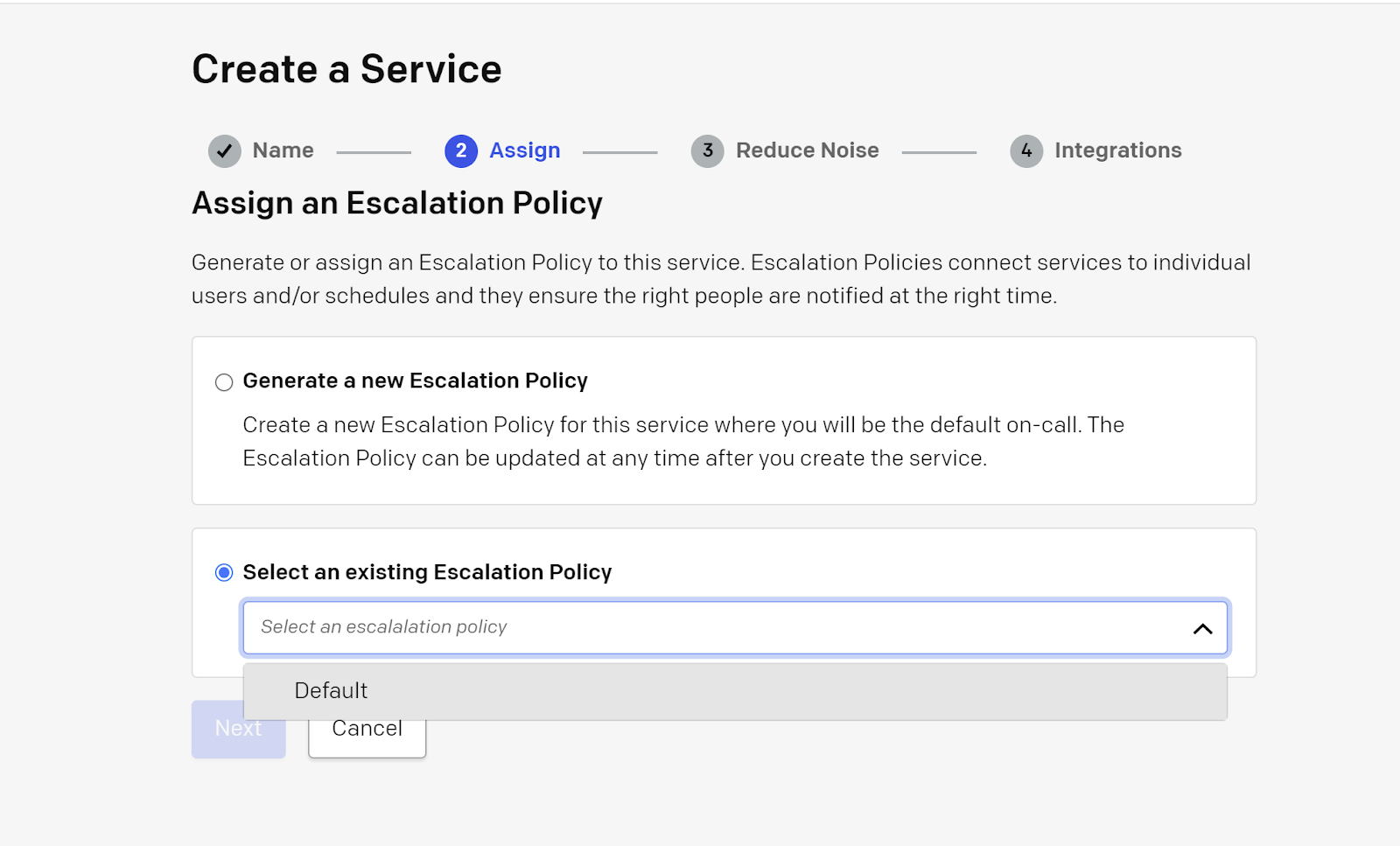Click the 'Assign an Escalation Policy' heading
This screenshot has height=846, width=1400.
click(396, 203)
